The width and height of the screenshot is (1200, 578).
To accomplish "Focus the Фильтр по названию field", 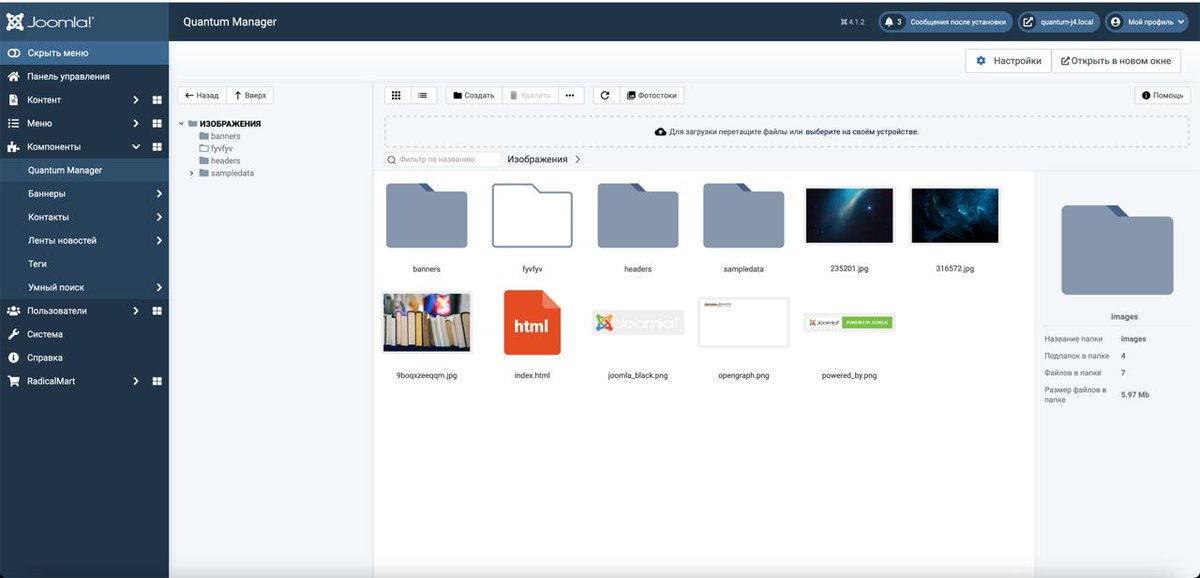I will [x=444, y=159].
